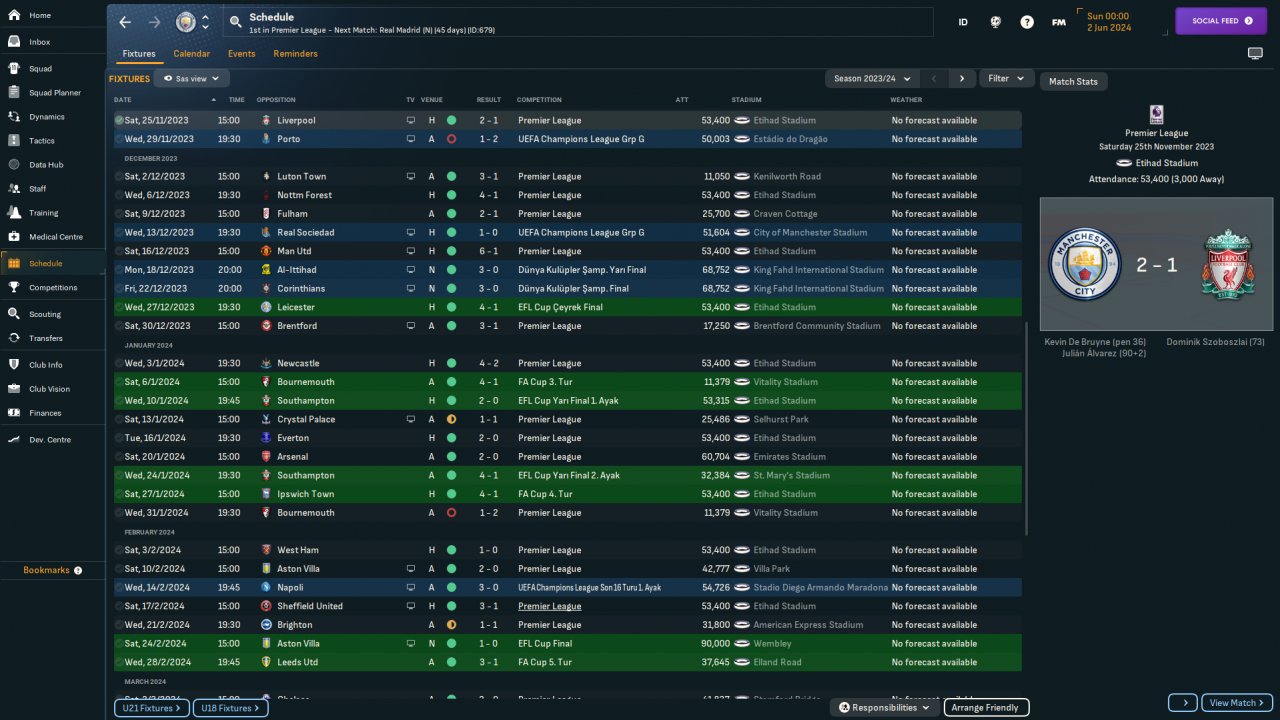This screenshot has height=720, width=1280.
Task: Open the club switcher chevrons beside badge
Action: point(205,21)
